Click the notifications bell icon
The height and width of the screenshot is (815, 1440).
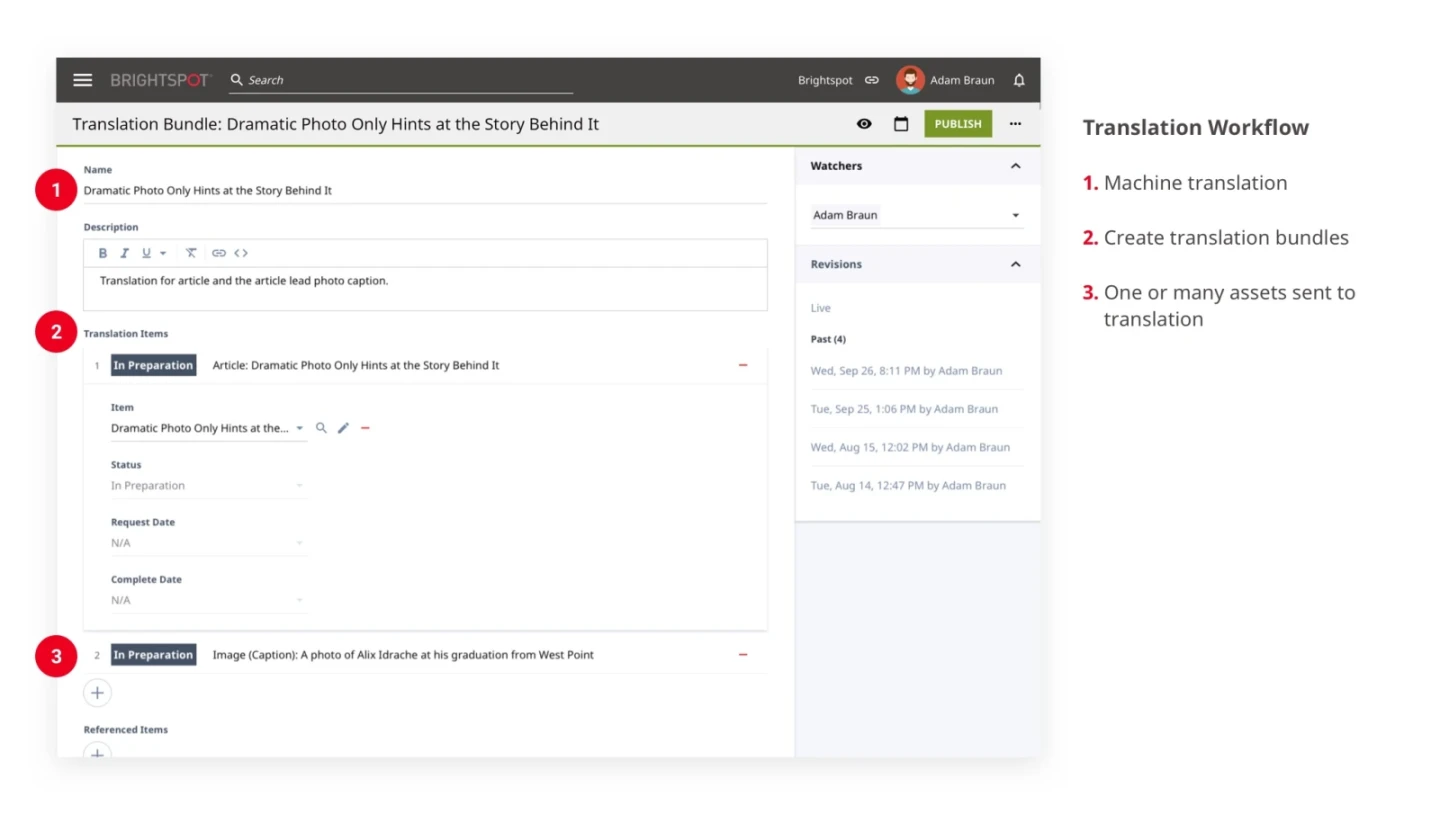tap(1019, 80)
